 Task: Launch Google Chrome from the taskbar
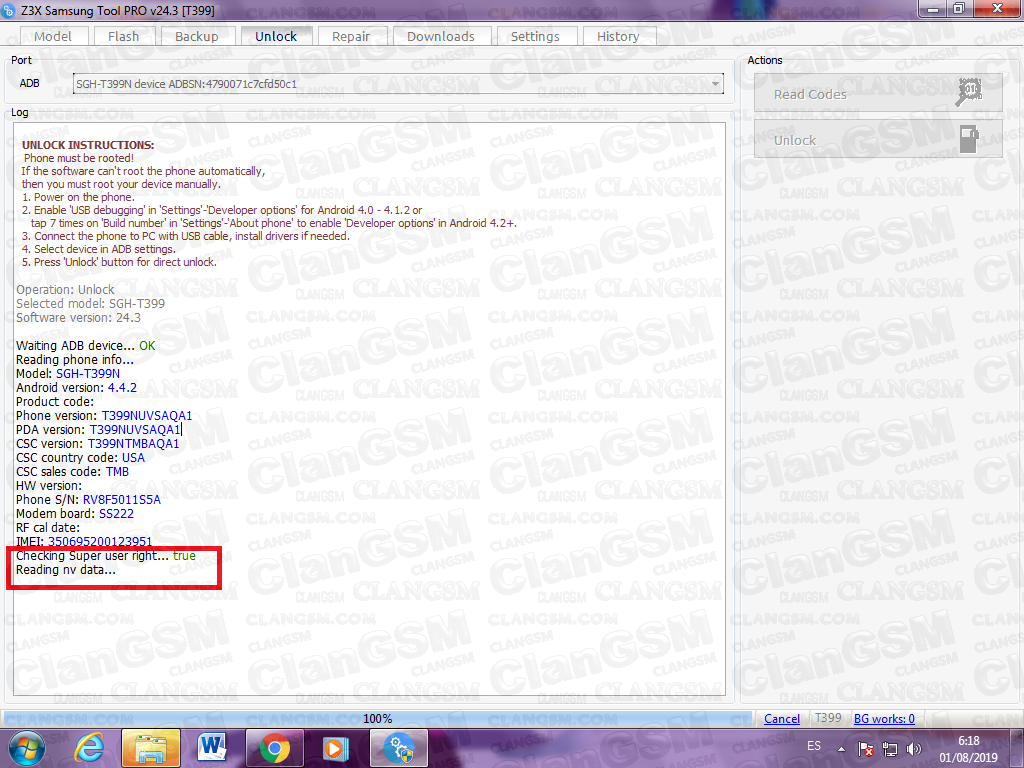click(x=274, y=748)
